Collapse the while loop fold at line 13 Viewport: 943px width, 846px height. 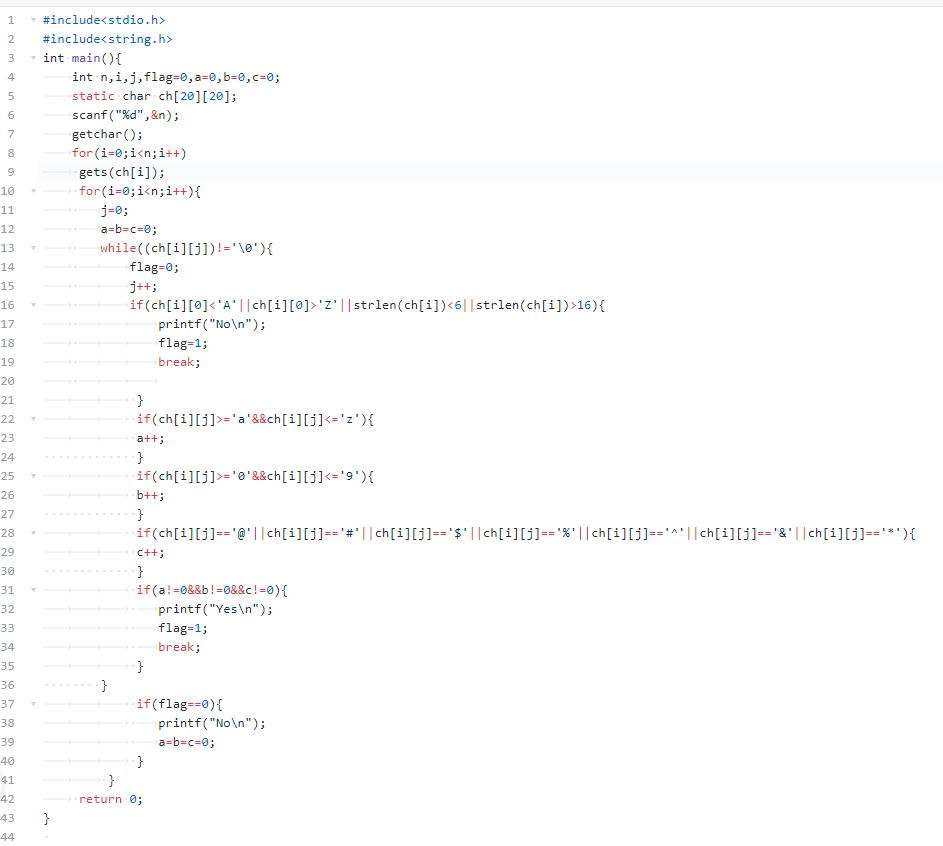point(34,248)
